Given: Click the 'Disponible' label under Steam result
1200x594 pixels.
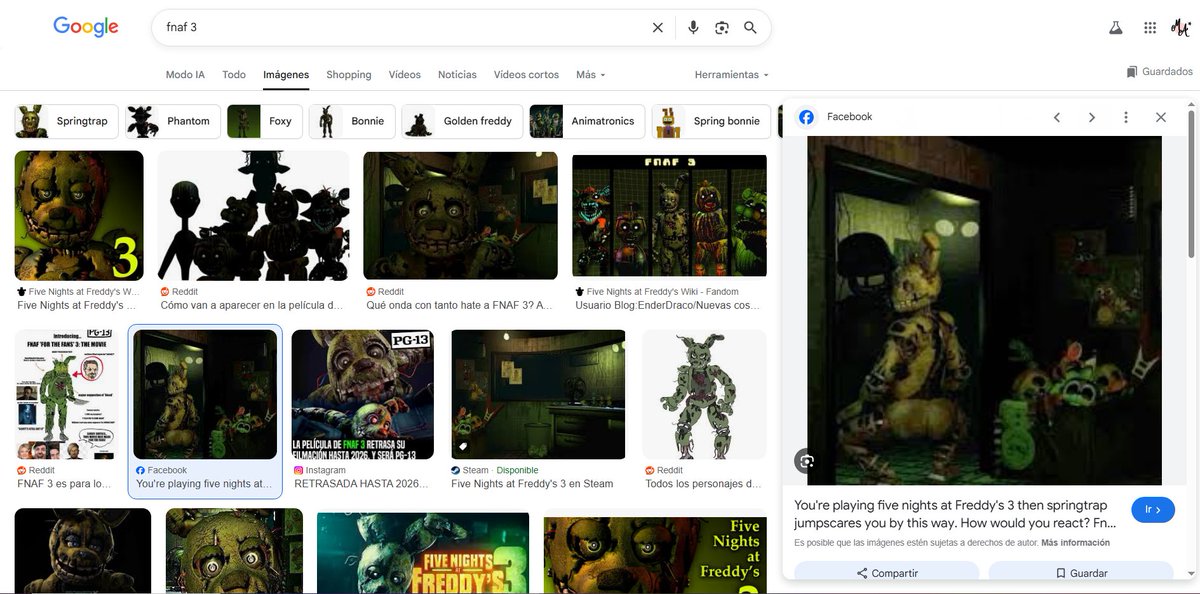Looking at the screenshot, I should tap(517, 470).
